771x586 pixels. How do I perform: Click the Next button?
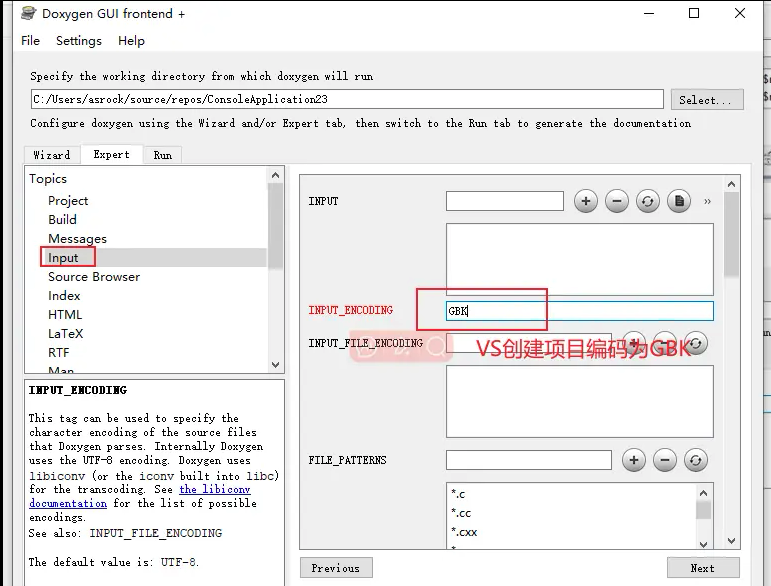click(703, 568)
